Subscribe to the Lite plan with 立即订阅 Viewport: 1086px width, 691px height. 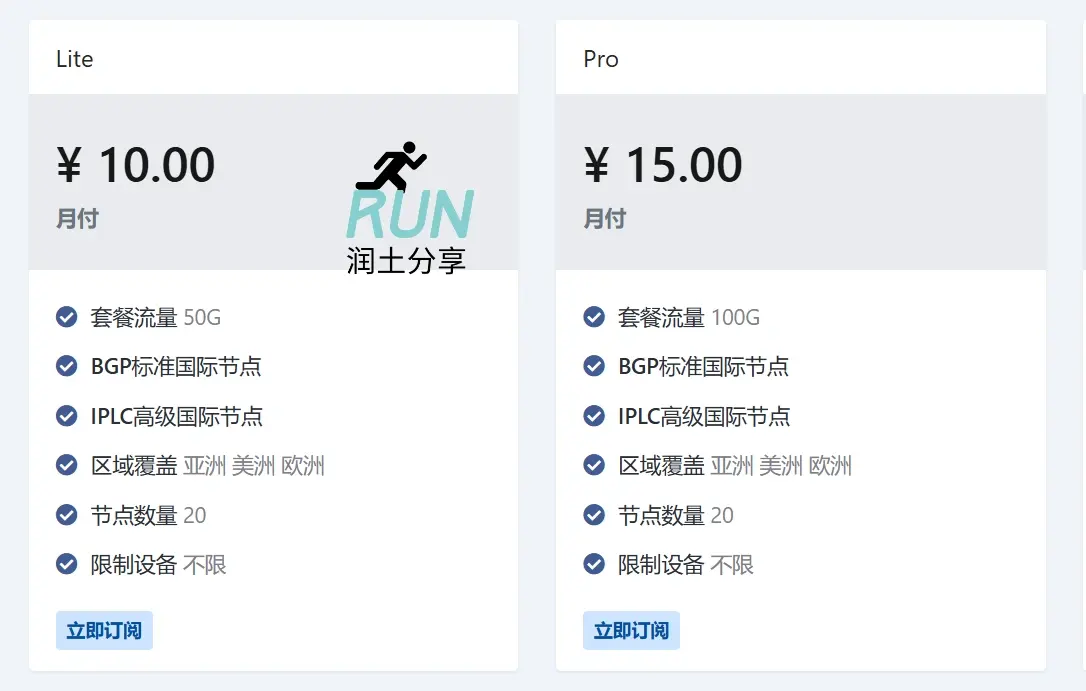pos(104,631)
